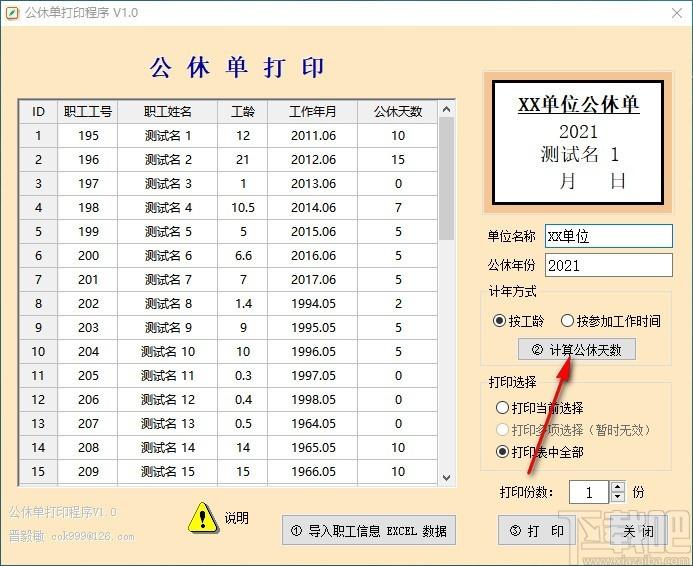This screenshot has height=566, width=693.
Task: Click the 1994.05 date cell
Action: (x=312, y=303)
